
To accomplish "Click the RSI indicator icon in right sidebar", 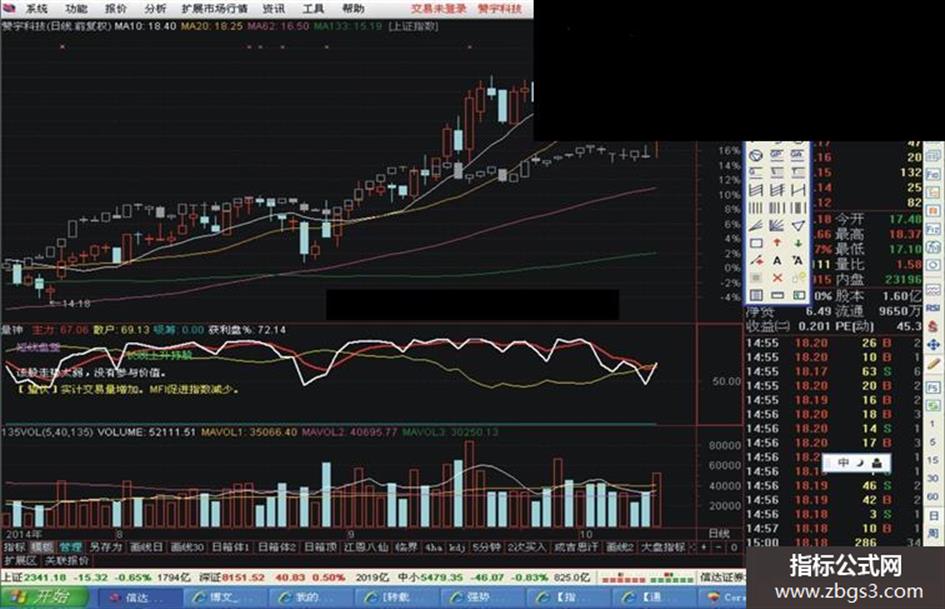I will coord(934,308).
